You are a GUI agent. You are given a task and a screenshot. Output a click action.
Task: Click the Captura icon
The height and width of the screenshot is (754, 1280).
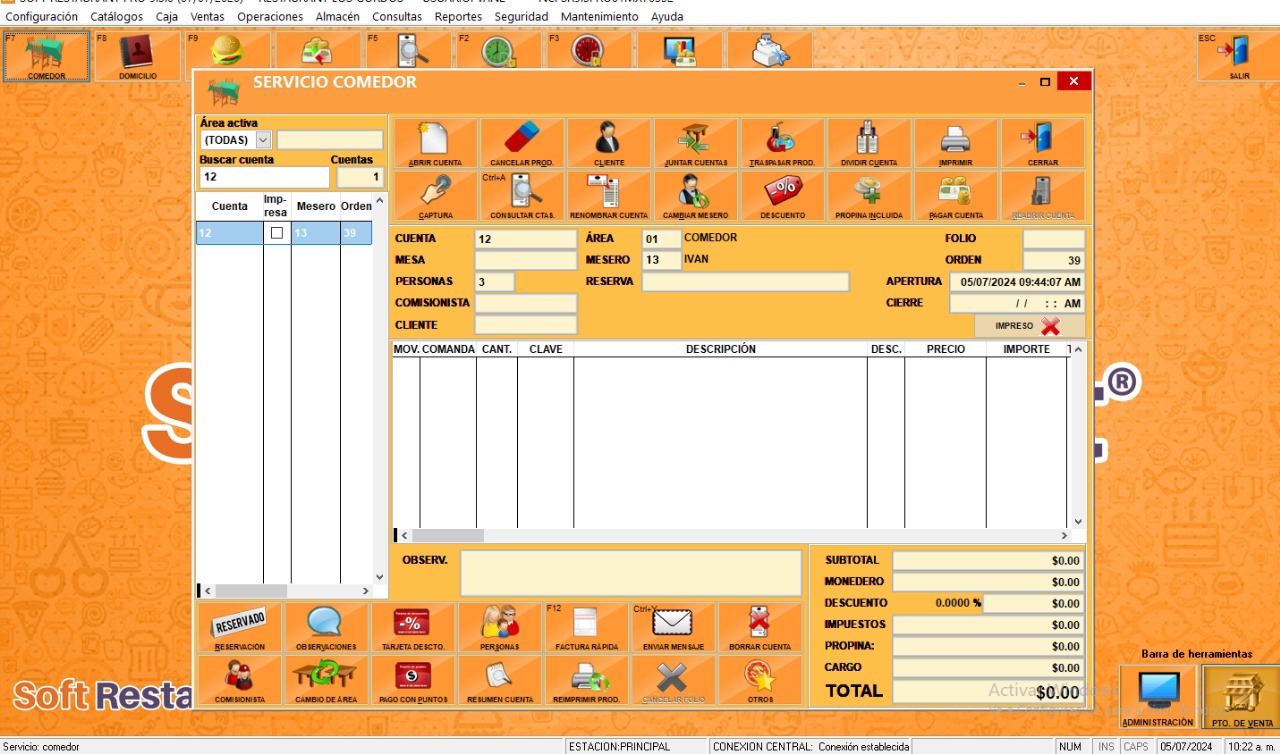(436, 196)
